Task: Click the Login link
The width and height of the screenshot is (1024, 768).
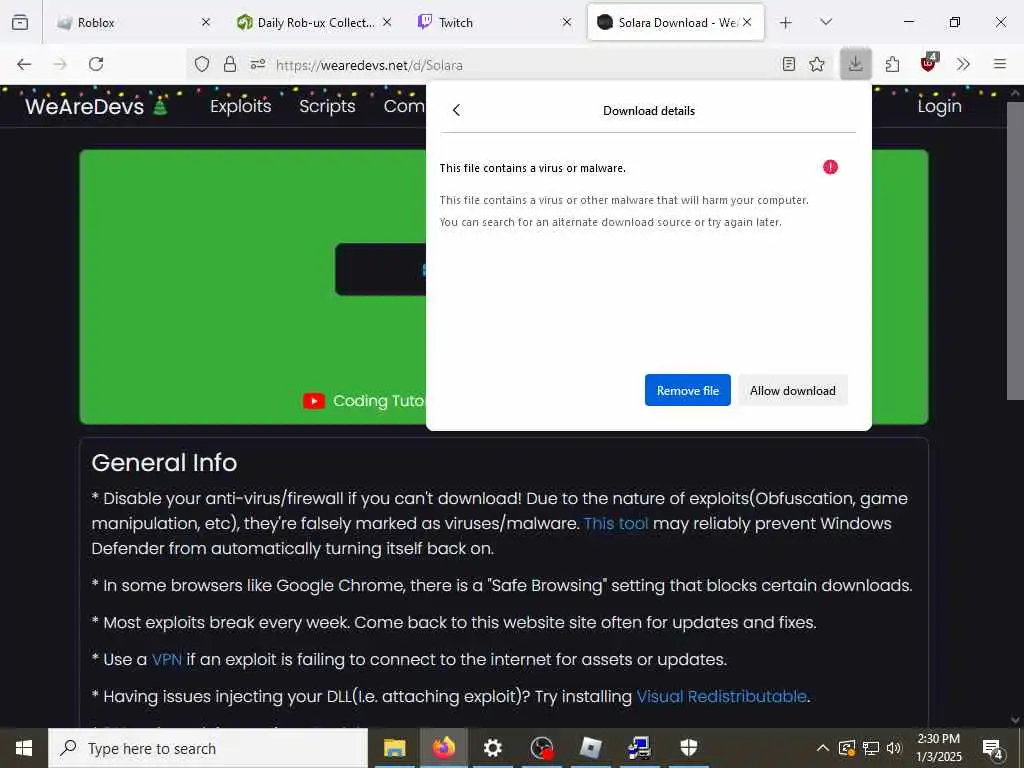Action: click(x=939, y=106)
